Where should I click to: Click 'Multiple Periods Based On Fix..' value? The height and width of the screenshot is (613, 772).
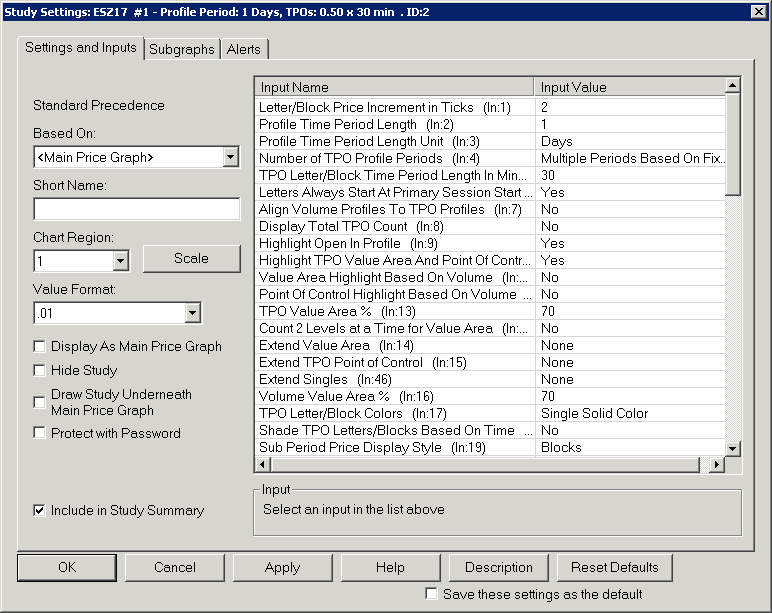coord(631,159)
